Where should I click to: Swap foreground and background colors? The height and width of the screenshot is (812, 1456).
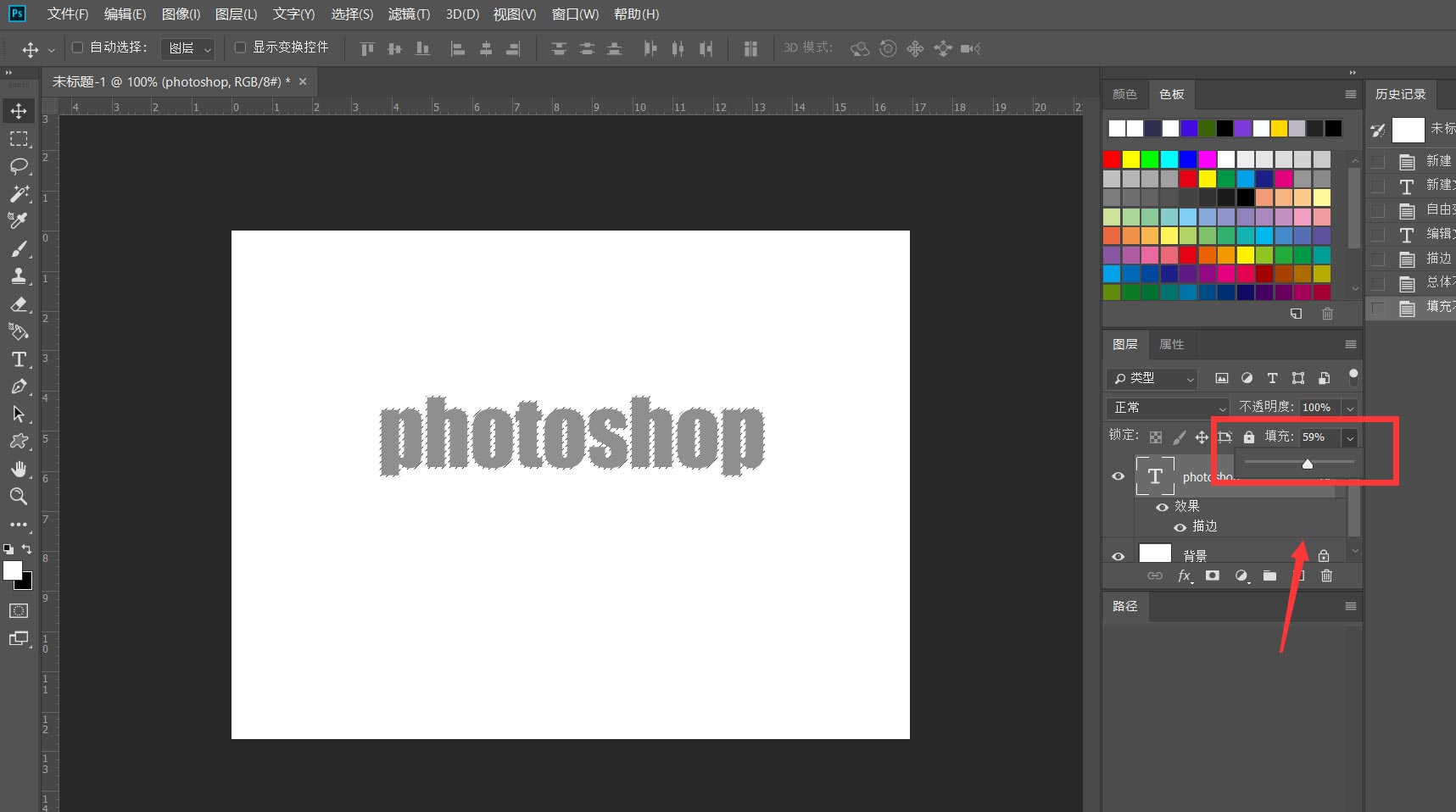pyautogui.click(x=26, y=548)
